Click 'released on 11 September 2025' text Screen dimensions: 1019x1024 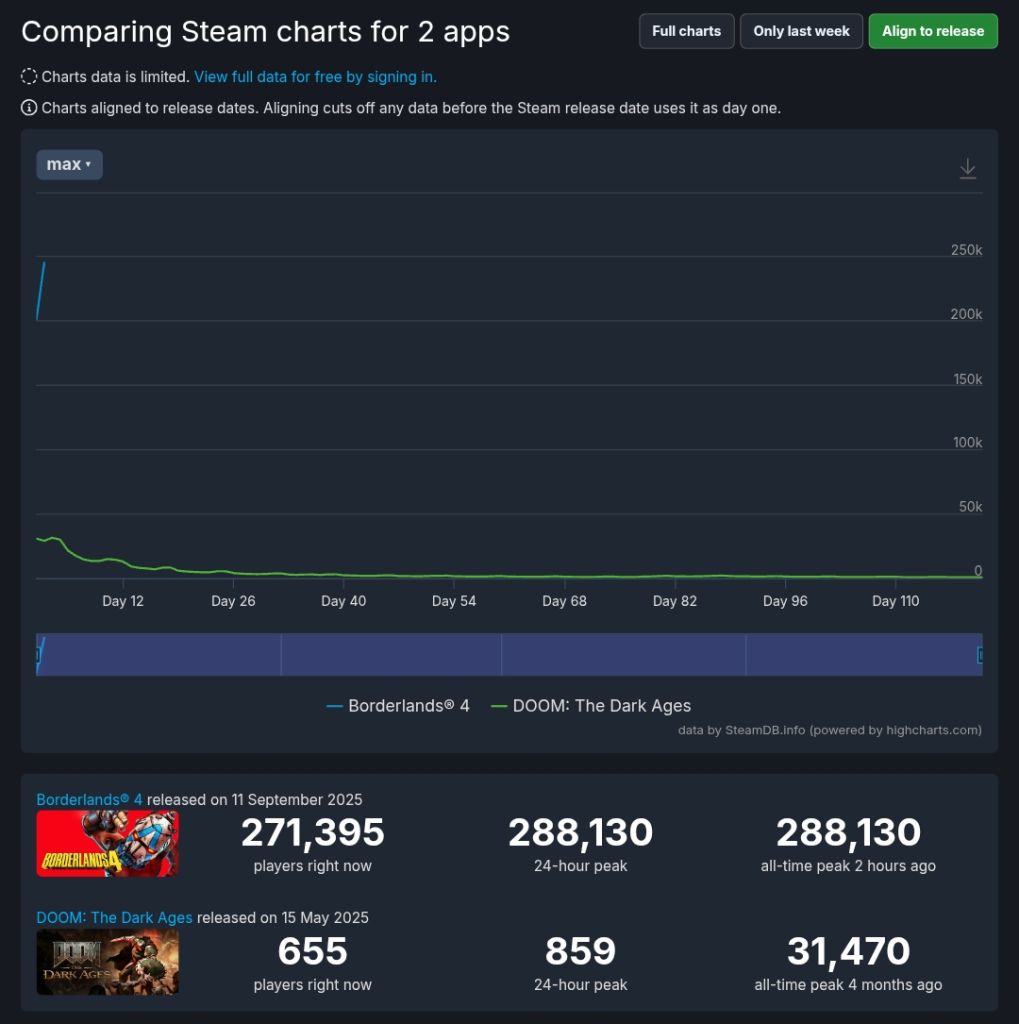point(254,799)
